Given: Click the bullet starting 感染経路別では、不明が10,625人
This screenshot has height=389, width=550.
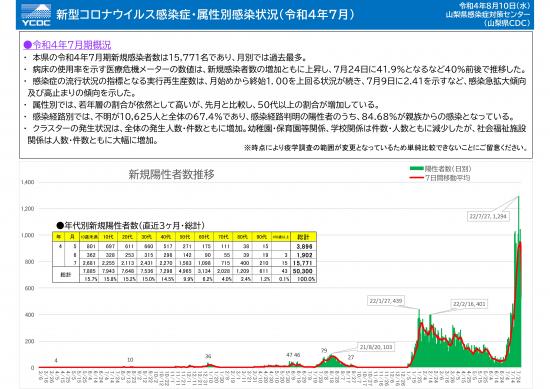Looking at the screenshot, I should 269,116.
